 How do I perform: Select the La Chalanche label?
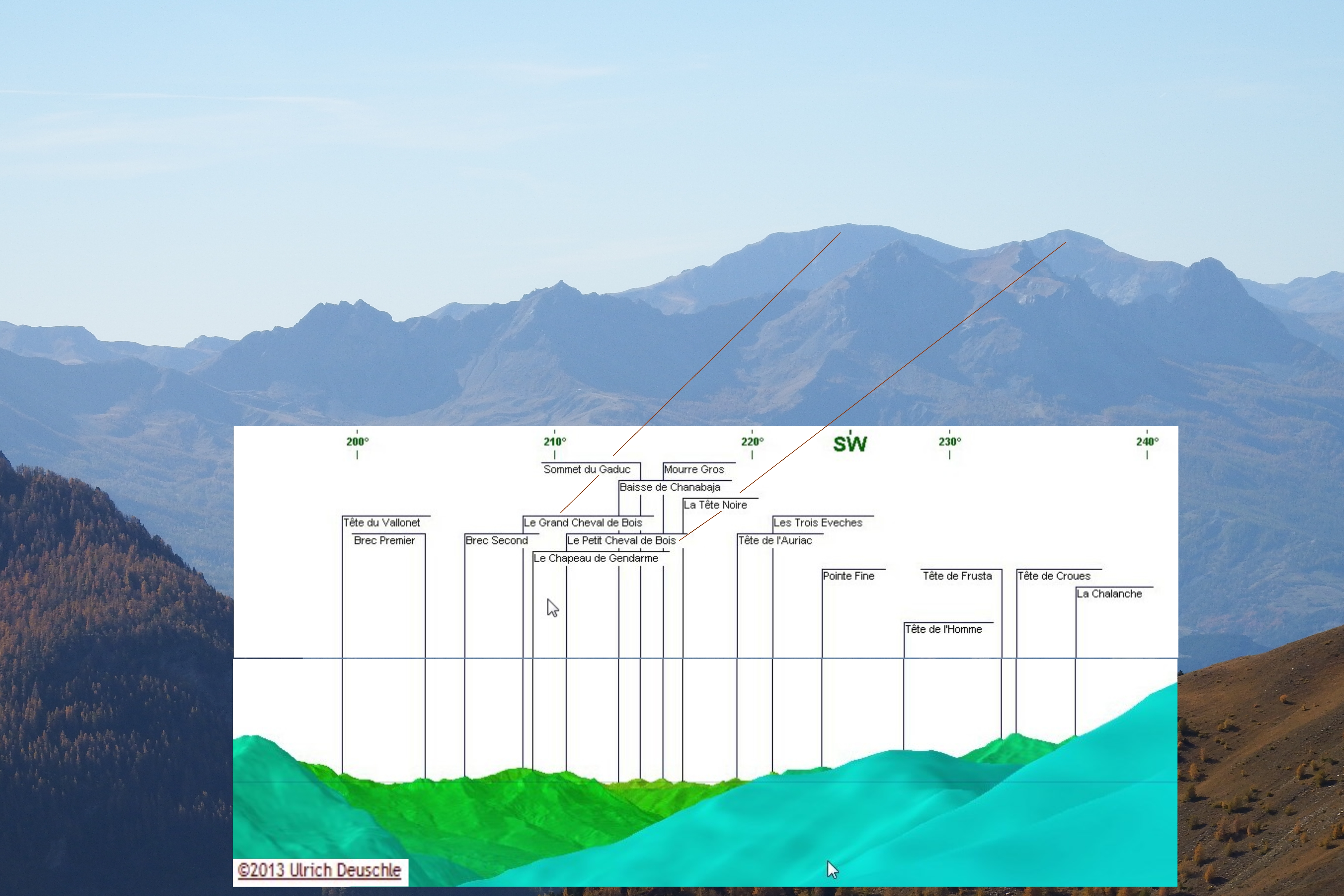click(1109, 593)
